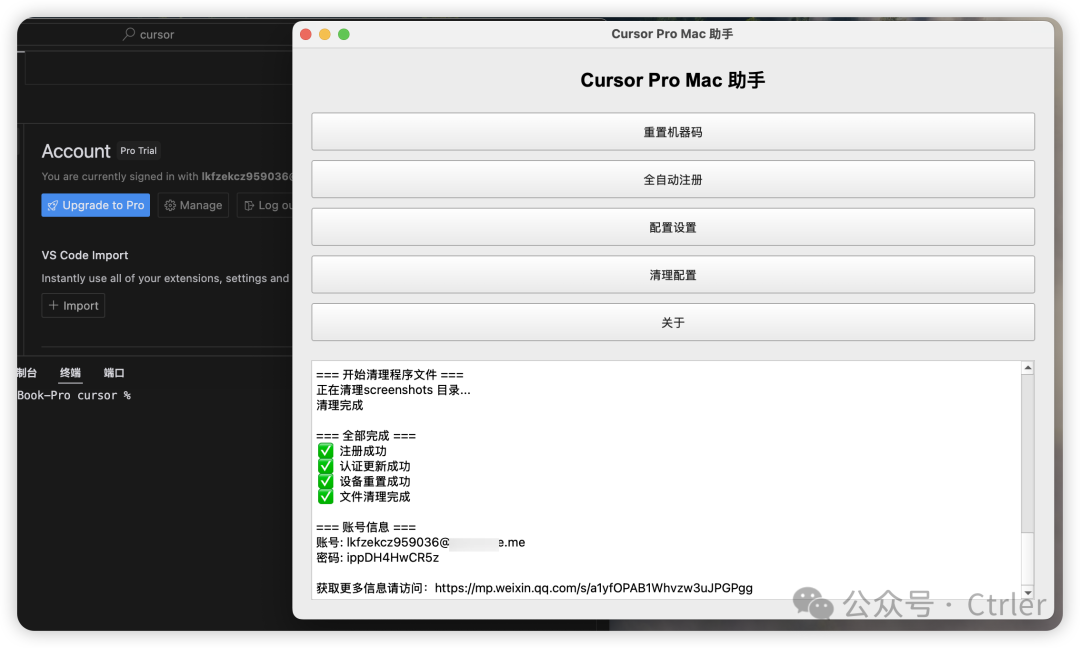Open Manage with the gear icon

tap(193, 205)
